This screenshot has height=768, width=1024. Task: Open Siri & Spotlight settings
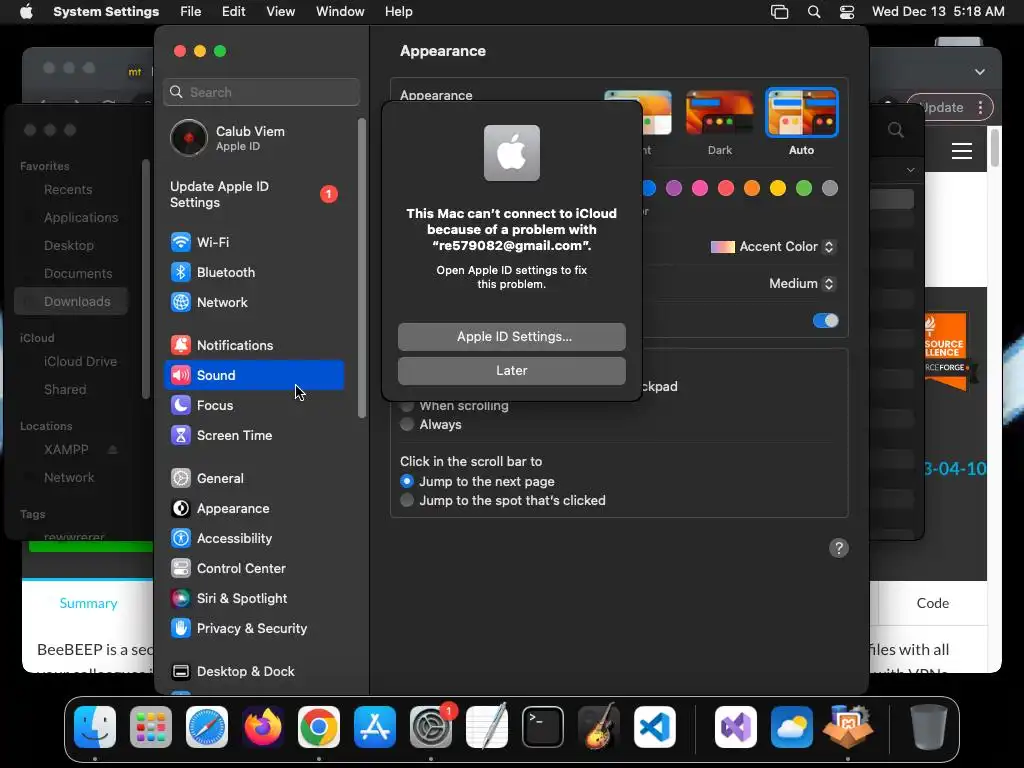click(253, 598)
